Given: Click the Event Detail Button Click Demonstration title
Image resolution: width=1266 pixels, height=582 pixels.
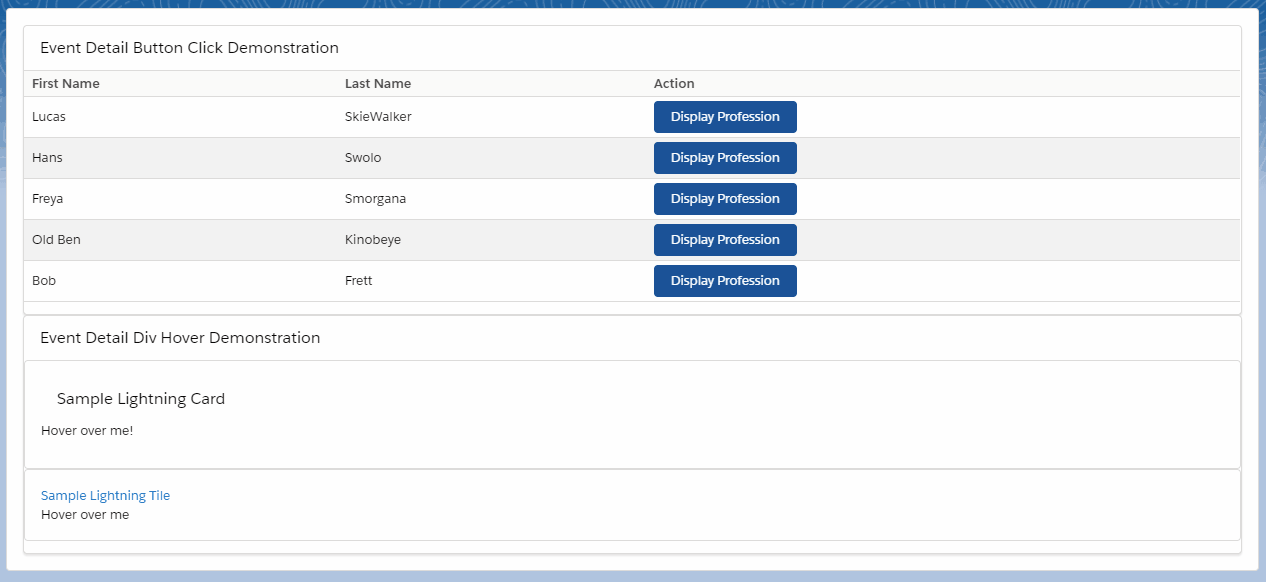Looking at the screenshot, I should pyautogui.click(x=189, y=48).
